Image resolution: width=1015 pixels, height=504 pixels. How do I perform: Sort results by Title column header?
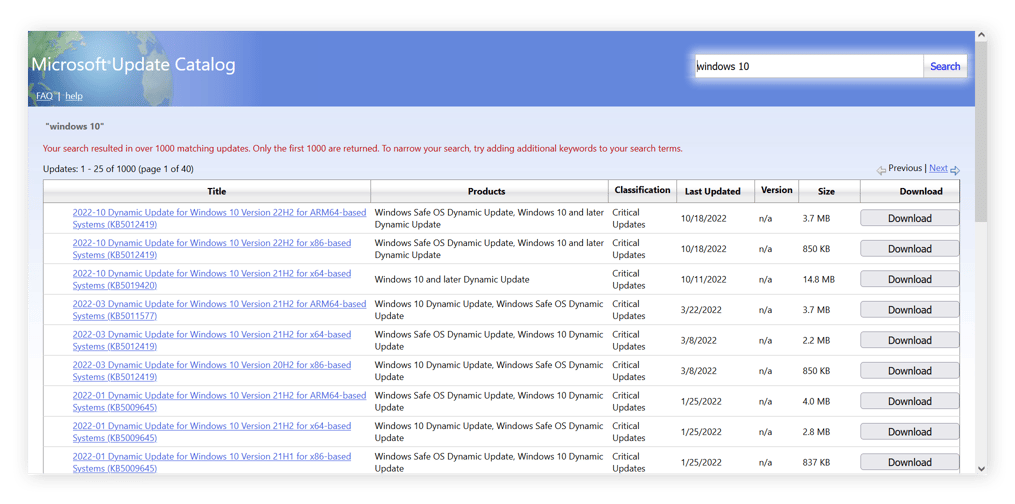[217, 191]
